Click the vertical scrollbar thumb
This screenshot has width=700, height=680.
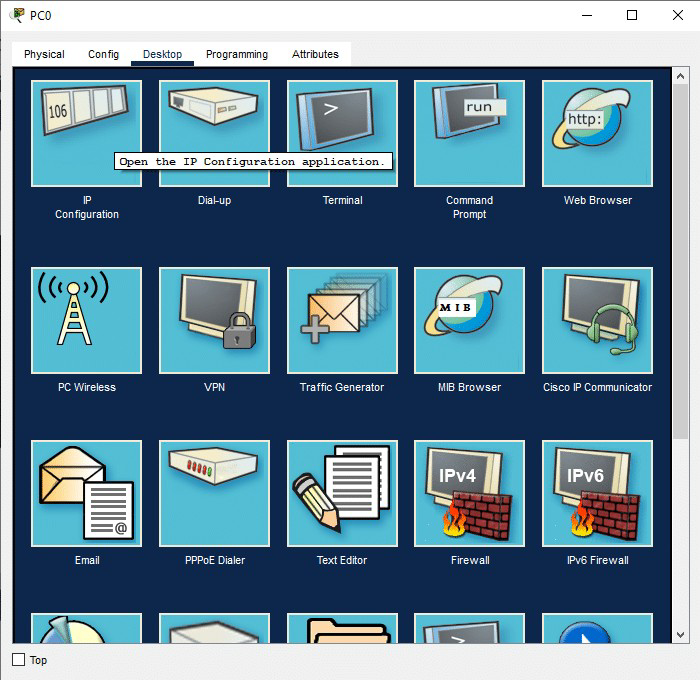pos(680,261)
